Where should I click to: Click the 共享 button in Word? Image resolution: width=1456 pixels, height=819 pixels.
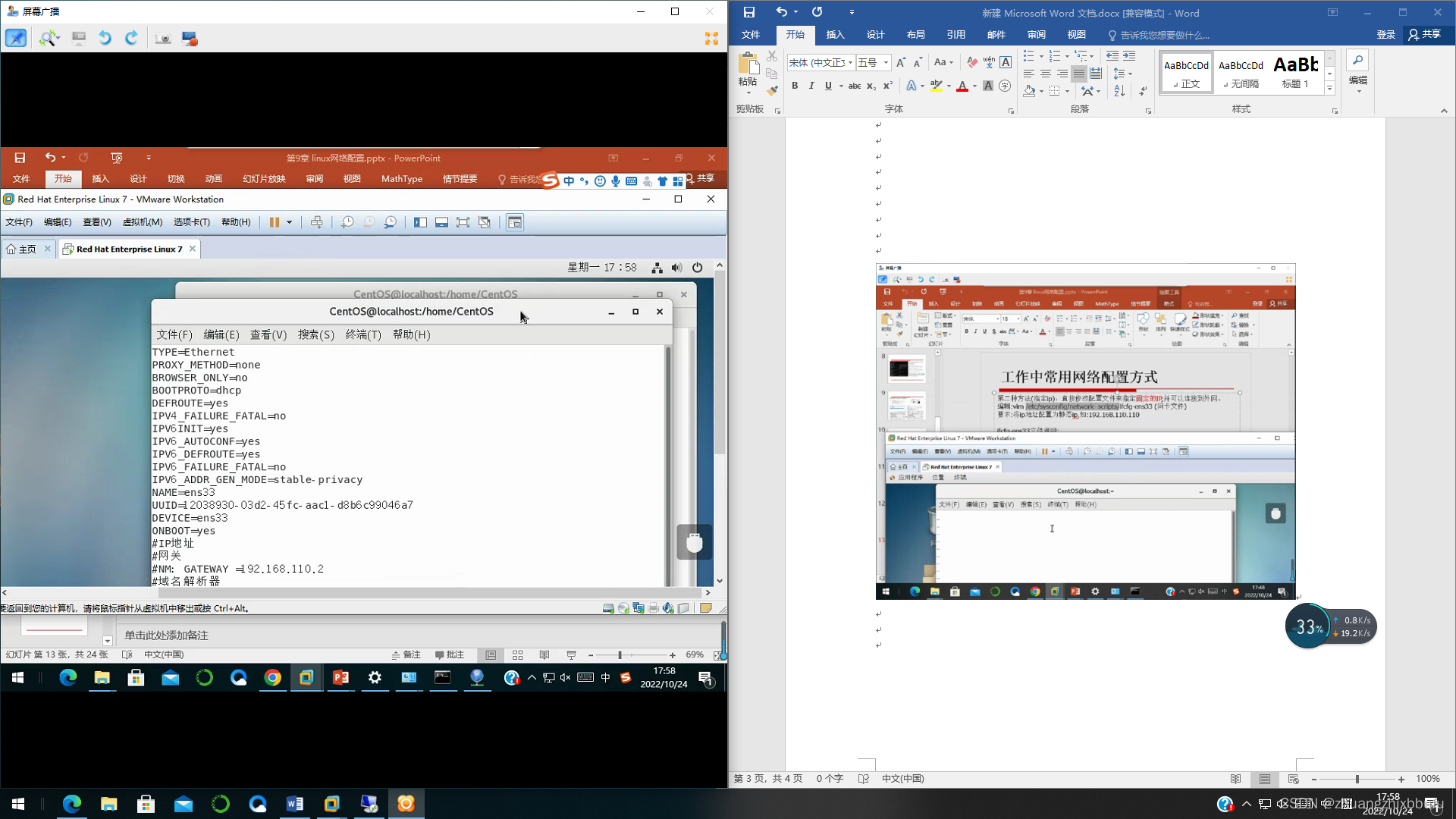coord(1425,34)
